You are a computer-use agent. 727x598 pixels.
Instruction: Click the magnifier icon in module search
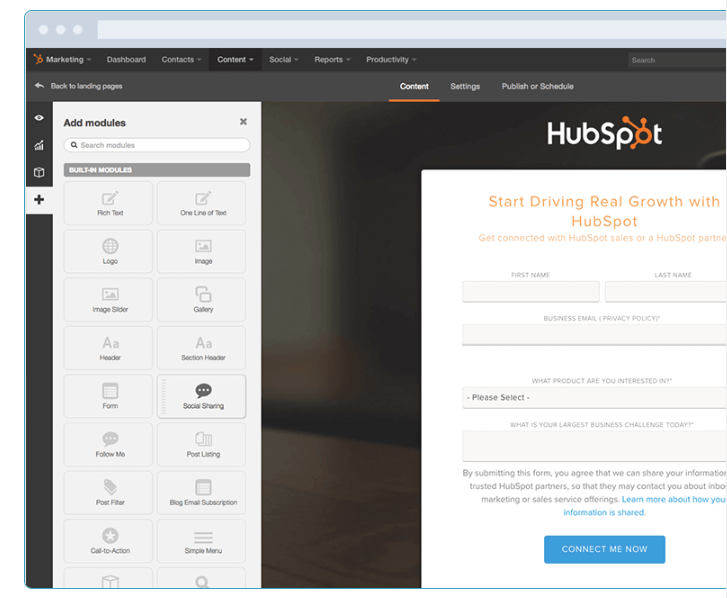pos(74,145)
